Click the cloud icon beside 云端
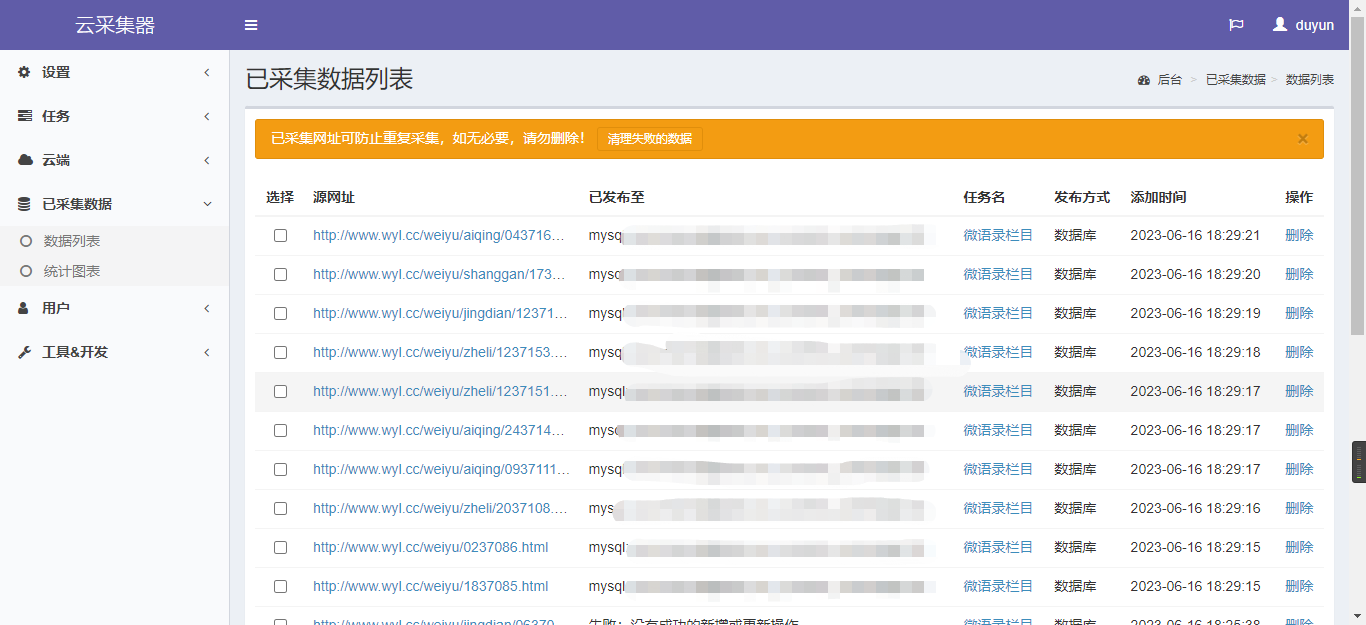This screenshot has height=625, width=1366. (x=25, y=160)
